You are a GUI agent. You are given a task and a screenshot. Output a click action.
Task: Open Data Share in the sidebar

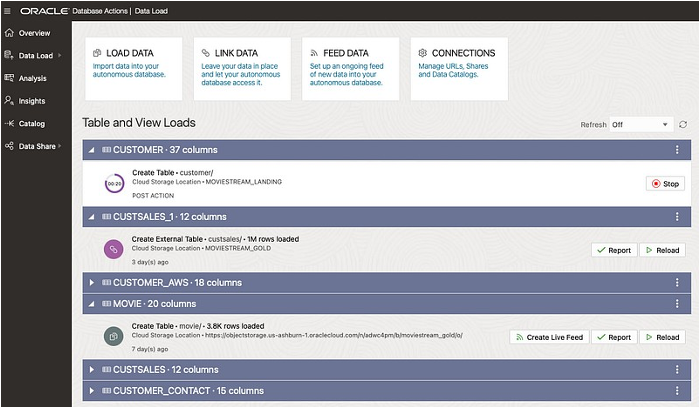click(x=37, y=146)
